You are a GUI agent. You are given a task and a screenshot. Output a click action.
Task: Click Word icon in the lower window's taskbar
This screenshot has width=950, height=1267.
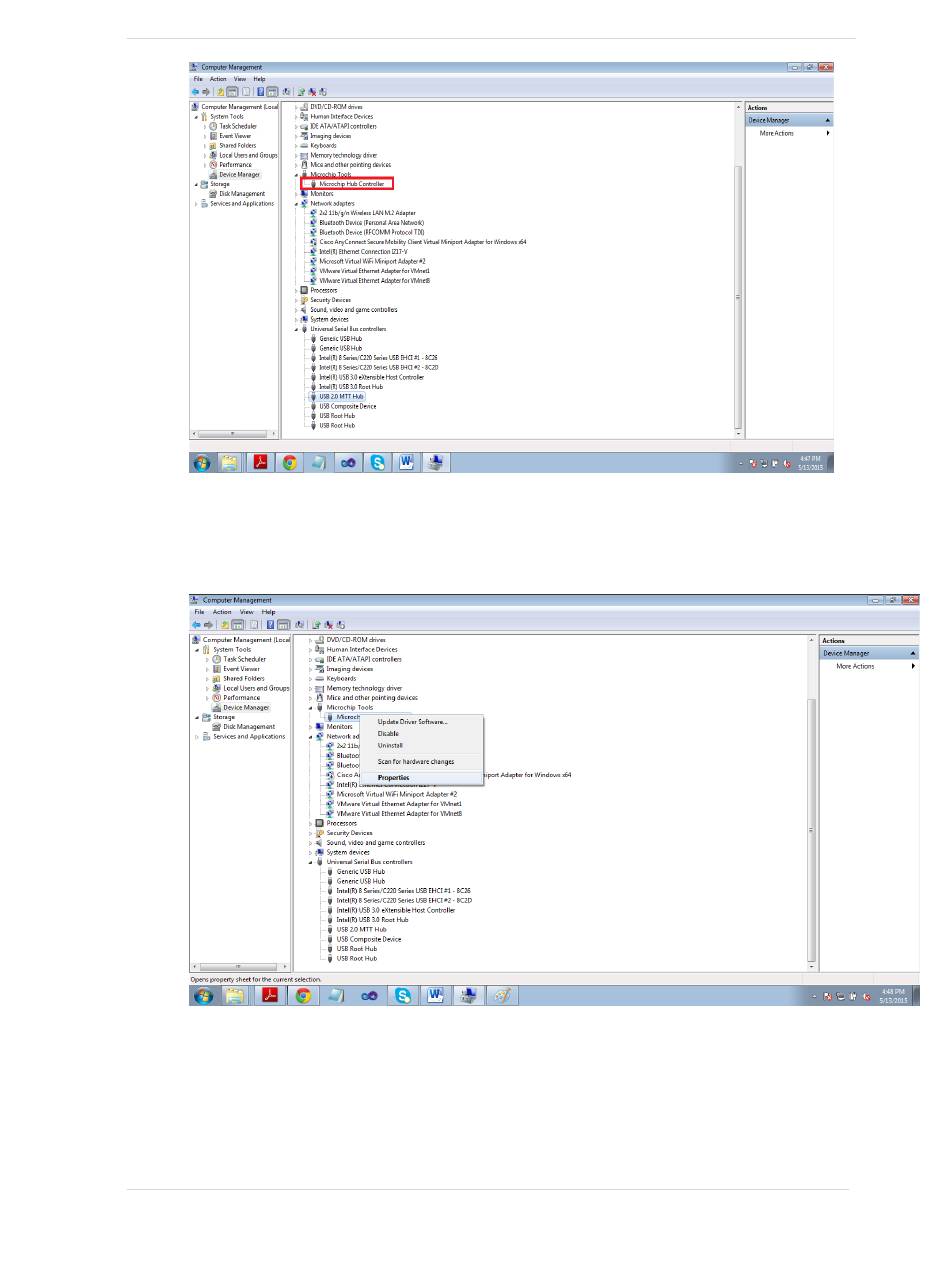435,995
